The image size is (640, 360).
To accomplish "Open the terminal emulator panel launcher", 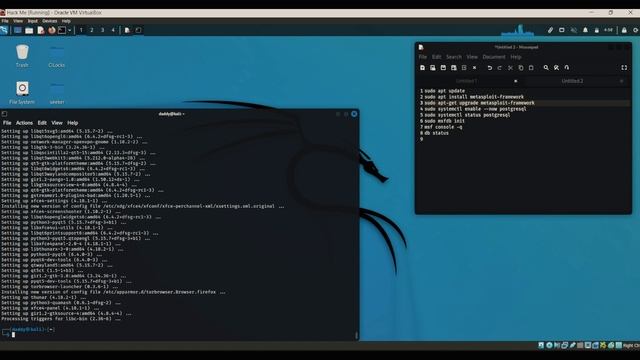I will pyautogui.click(x=62, y=30).
